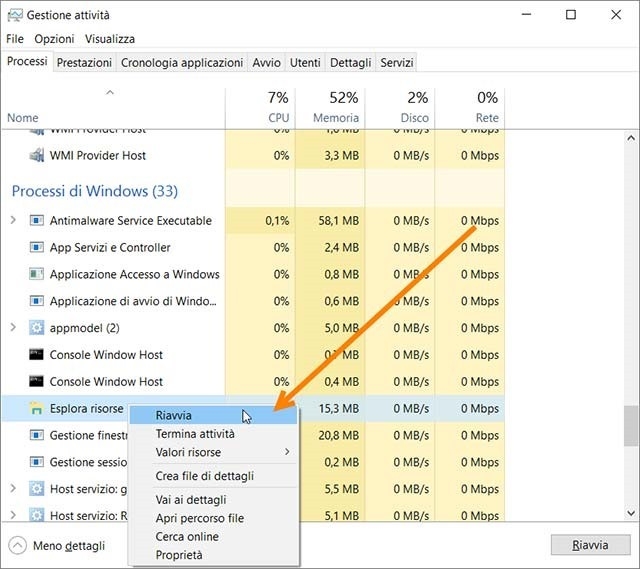Image resolution: width=640 pixels, height=569 pixels.
Task: Click the Antimalware Service Executable icon
Action: [x=36, y=220]
